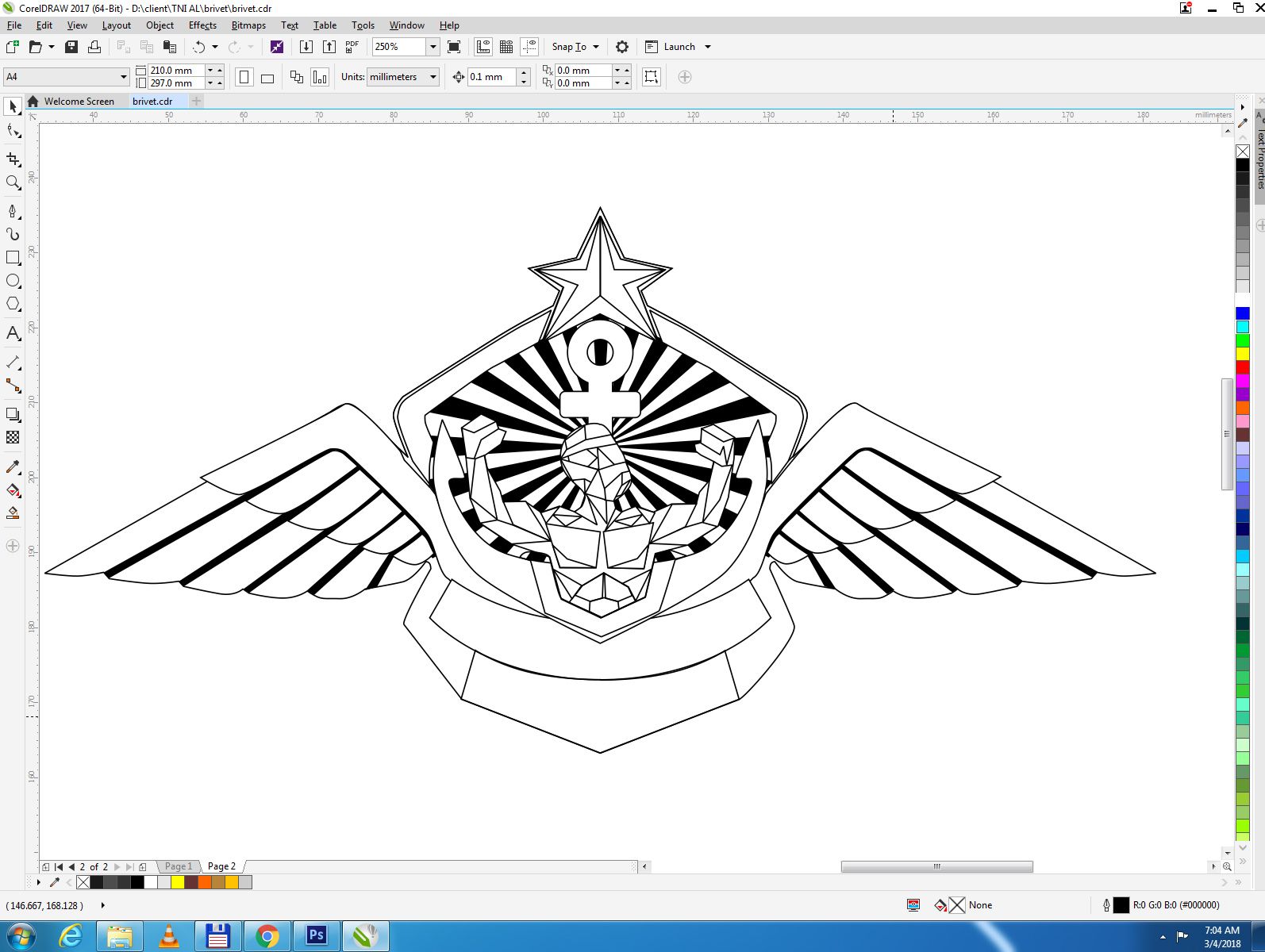
Task: Select the Ellipse tool
Action: click(13, 281)
